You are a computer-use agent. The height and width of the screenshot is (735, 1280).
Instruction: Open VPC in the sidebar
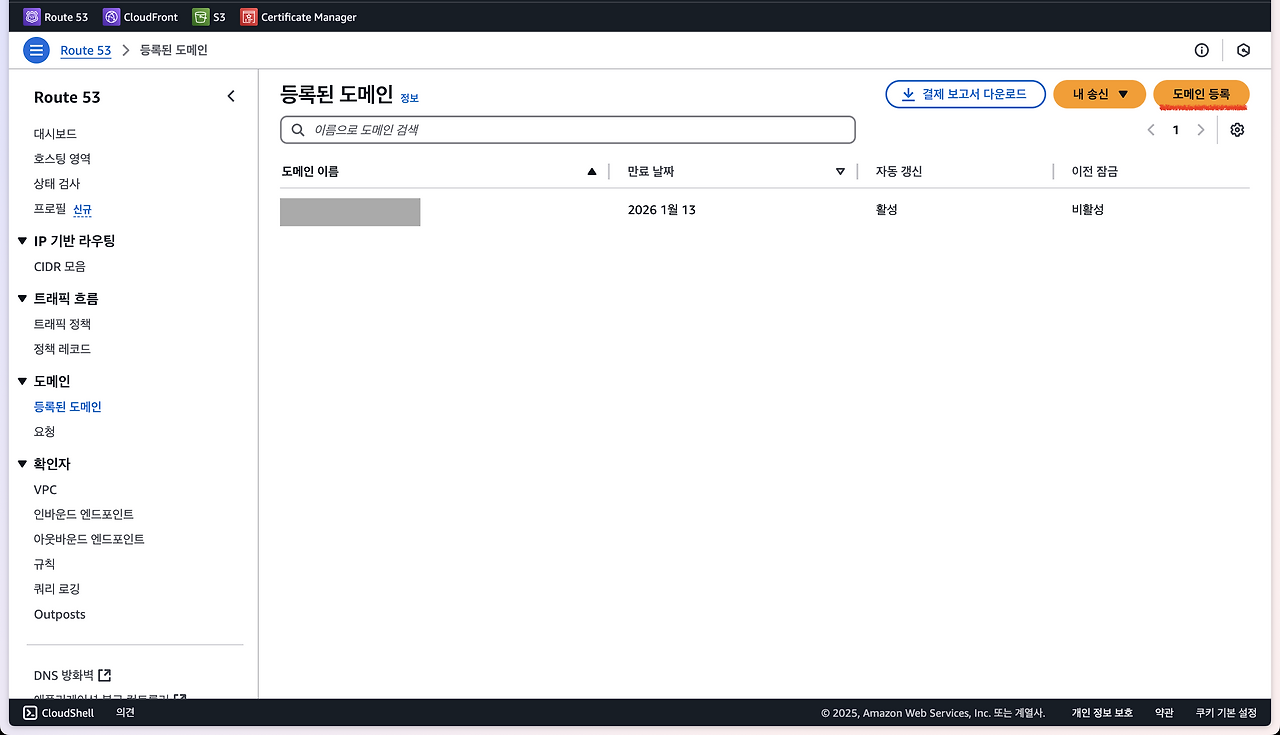click(x=45, y=490)
